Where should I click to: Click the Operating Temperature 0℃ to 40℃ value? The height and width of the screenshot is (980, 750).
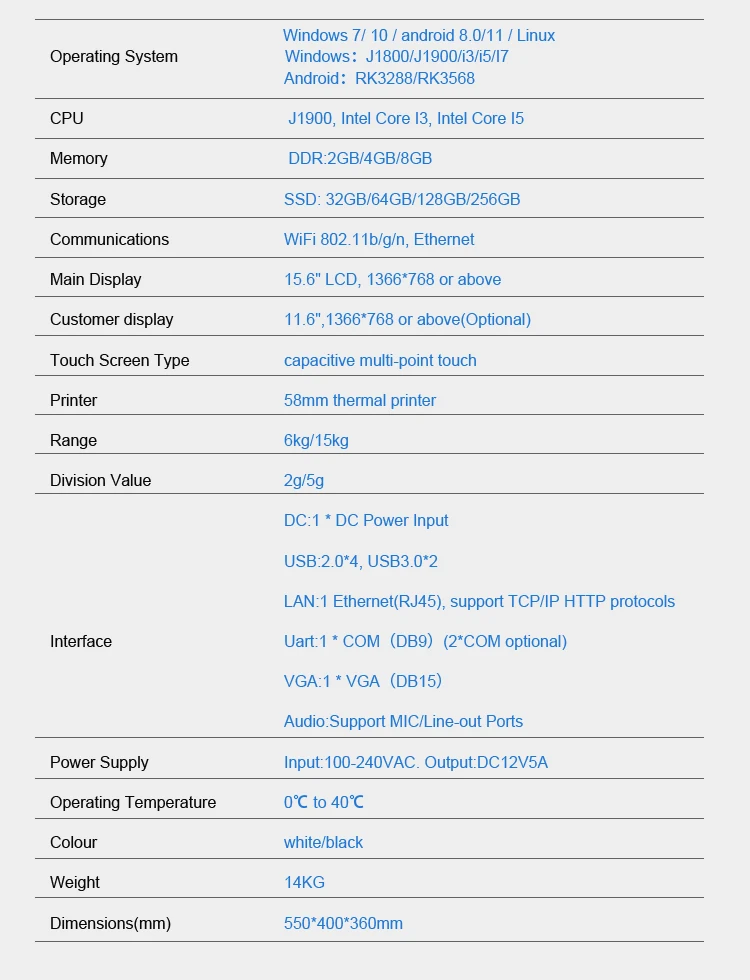324,802
